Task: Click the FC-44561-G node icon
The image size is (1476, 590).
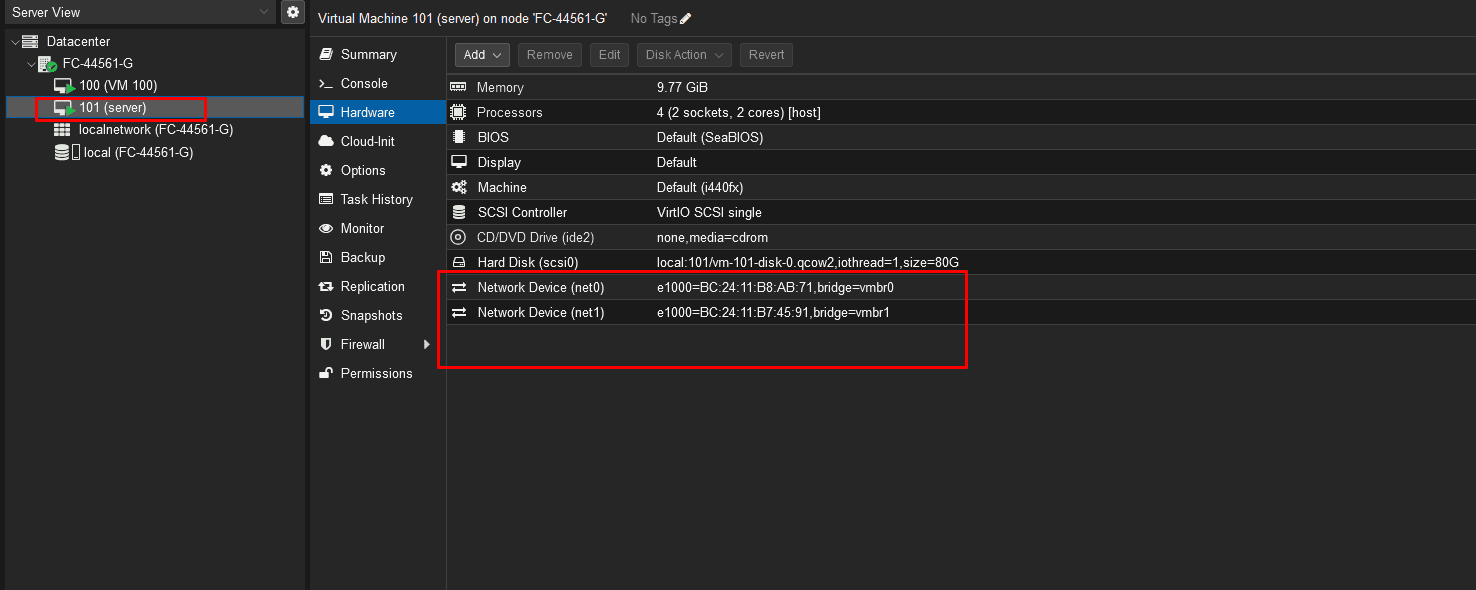Action: tap(47, 64)
